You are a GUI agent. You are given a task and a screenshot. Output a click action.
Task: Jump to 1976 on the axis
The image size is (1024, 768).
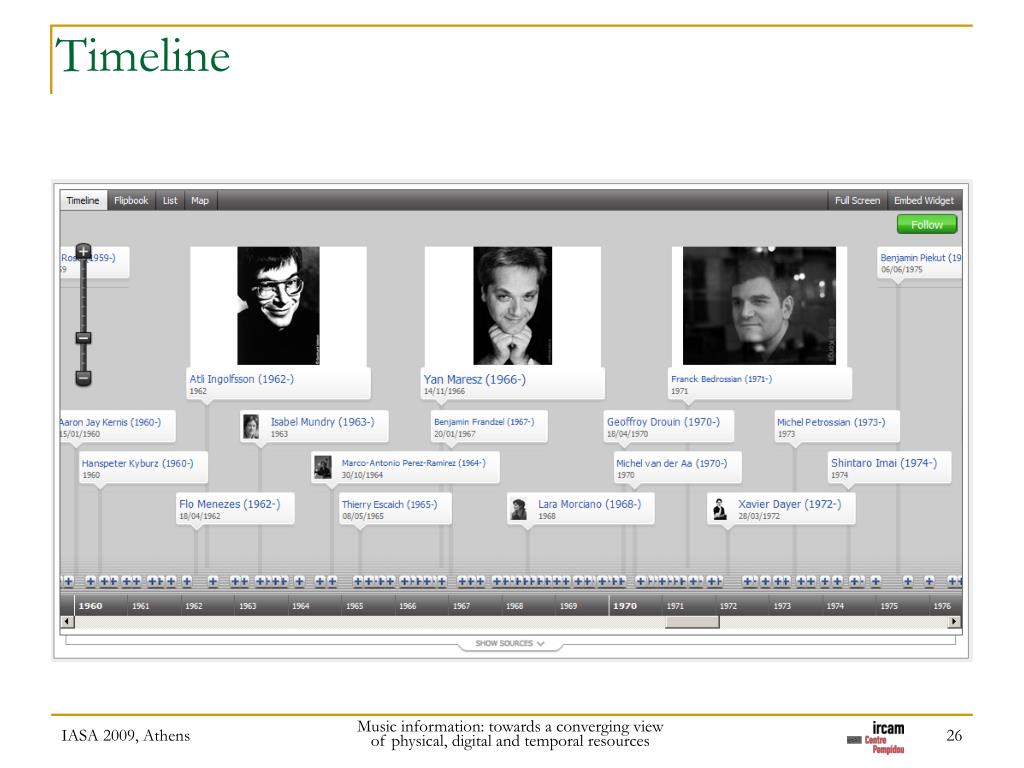[942, 606]
